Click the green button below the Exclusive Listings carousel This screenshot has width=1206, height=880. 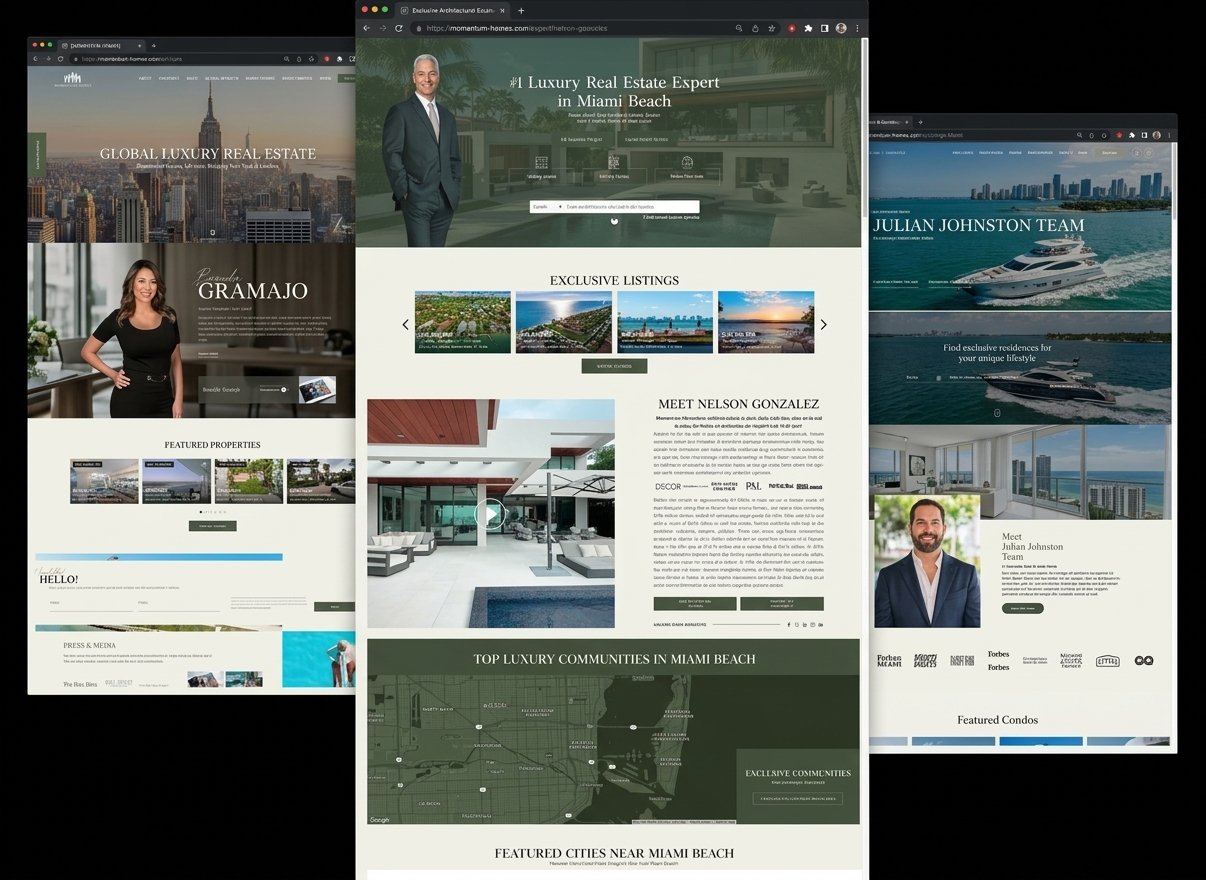point(614,366)
